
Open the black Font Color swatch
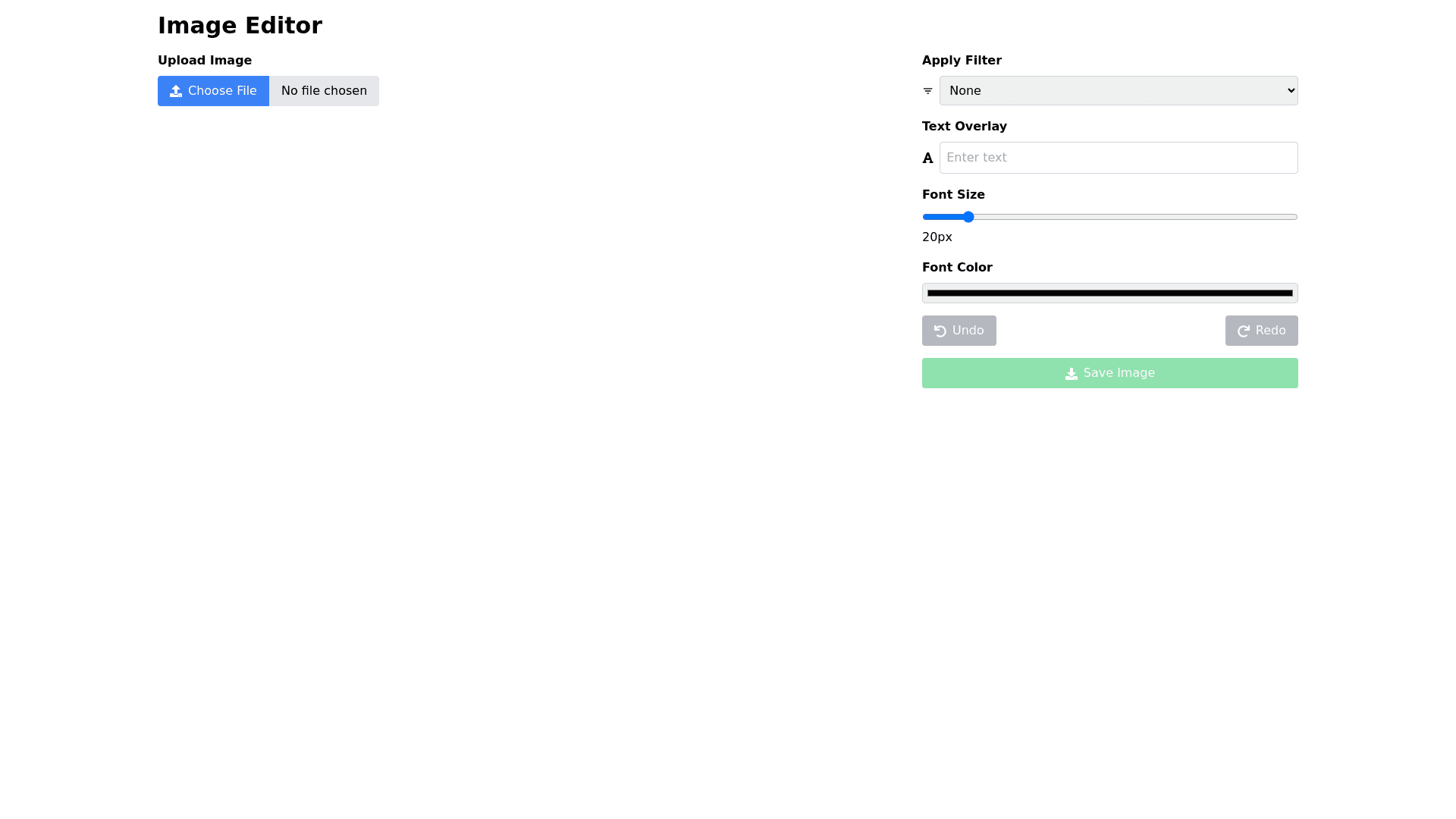[x=1110, y=293]
